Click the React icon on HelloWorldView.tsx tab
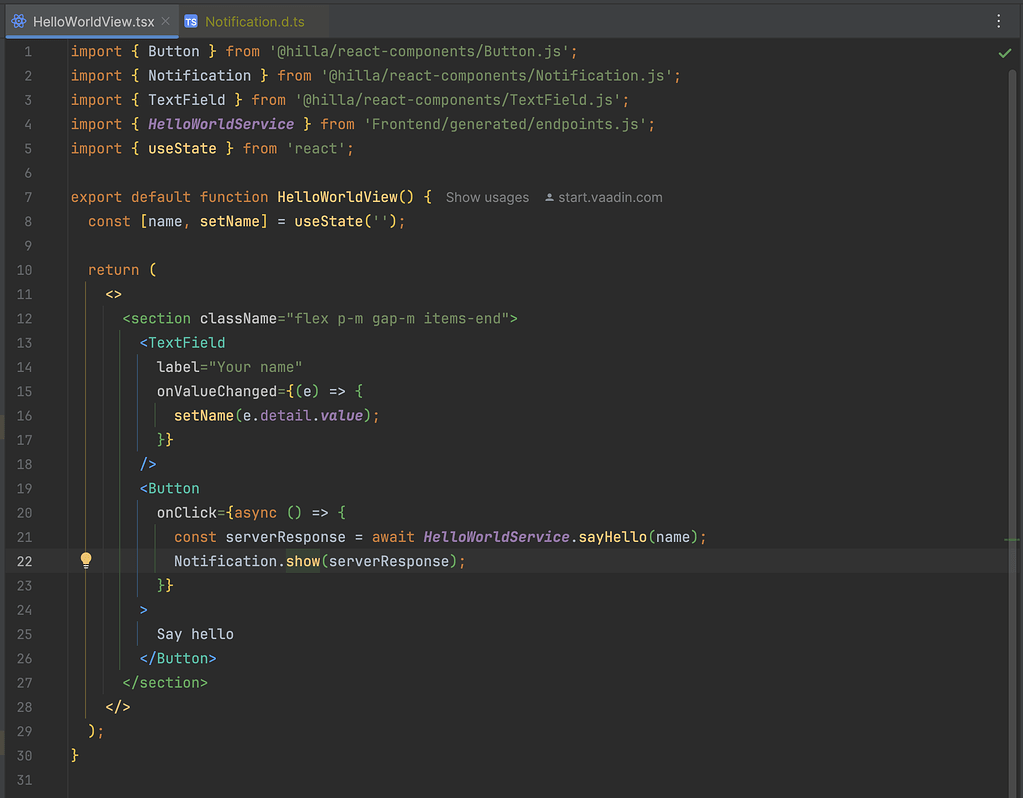Viewport: 1023px width, 798px height. tap(19, 21)
